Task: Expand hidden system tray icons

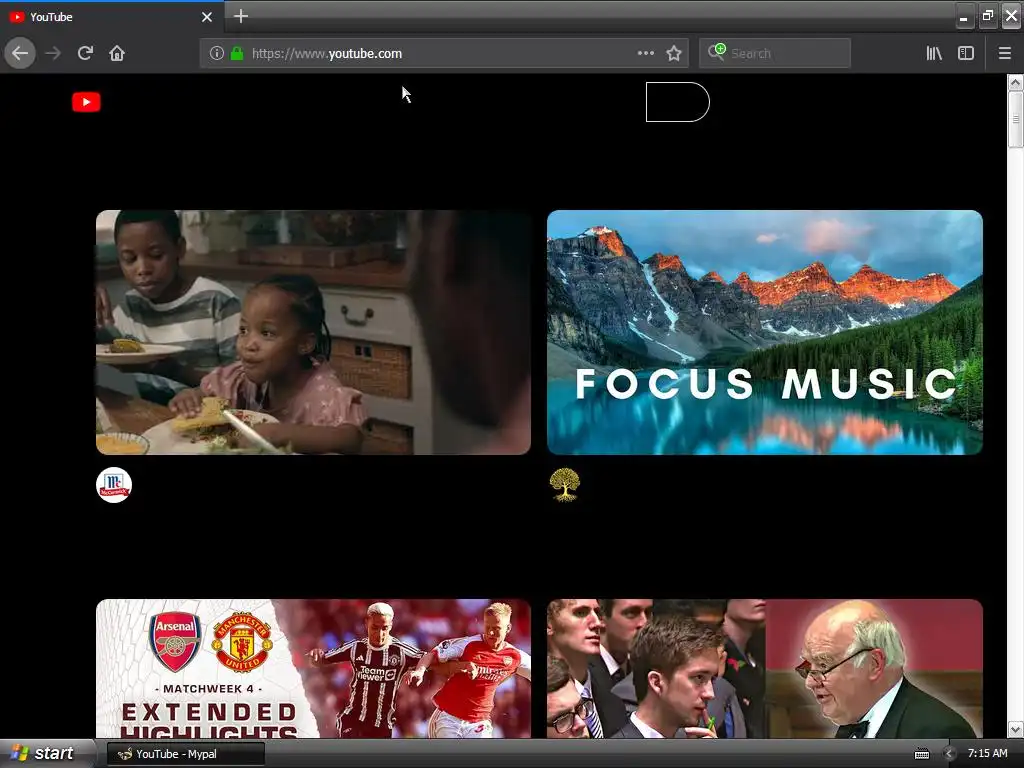Action: 950,754
